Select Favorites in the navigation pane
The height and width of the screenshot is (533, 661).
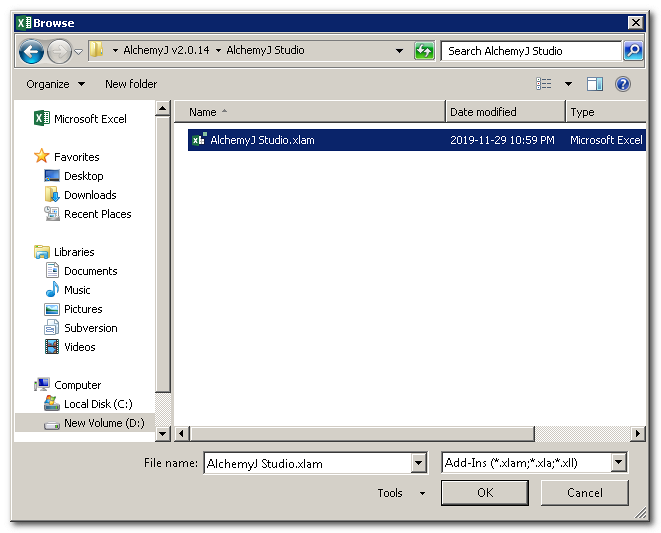pos(77,157)
